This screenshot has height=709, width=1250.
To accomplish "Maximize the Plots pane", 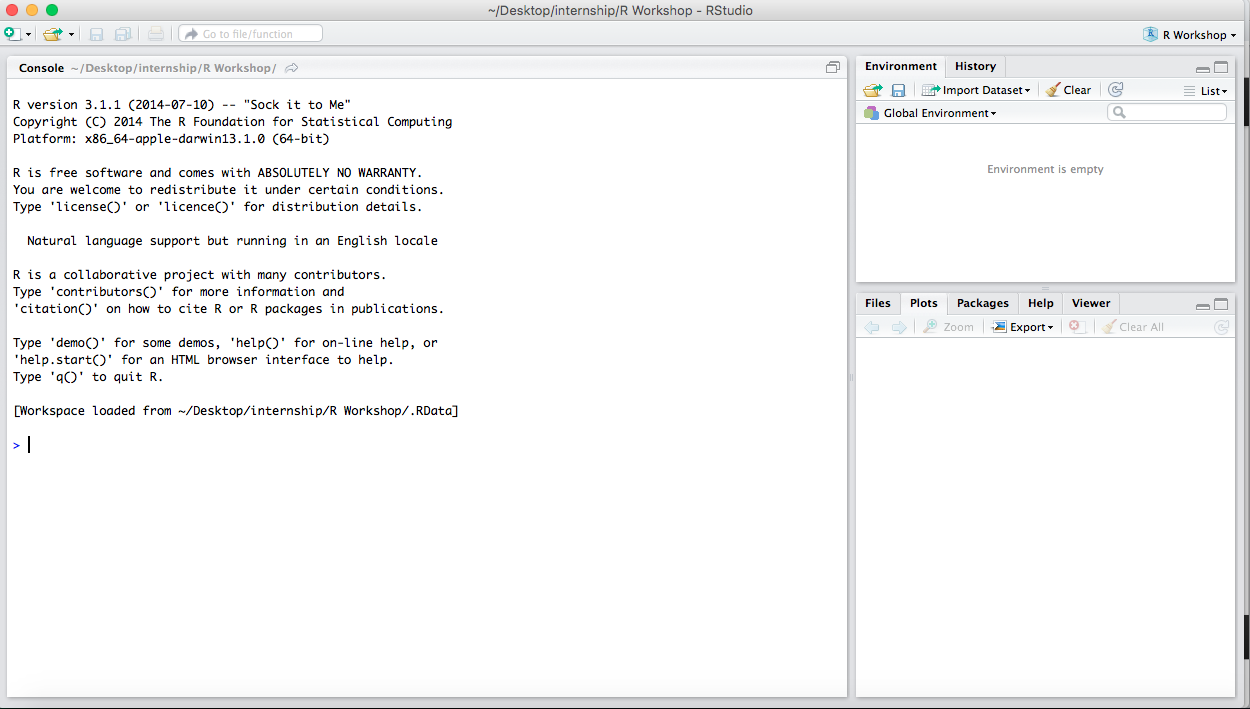I will (1221, 305).
